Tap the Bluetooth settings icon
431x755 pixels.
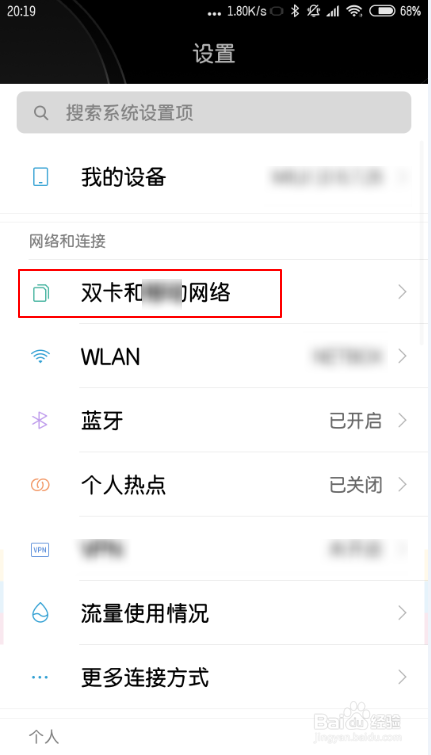click(x=39, y=421)
